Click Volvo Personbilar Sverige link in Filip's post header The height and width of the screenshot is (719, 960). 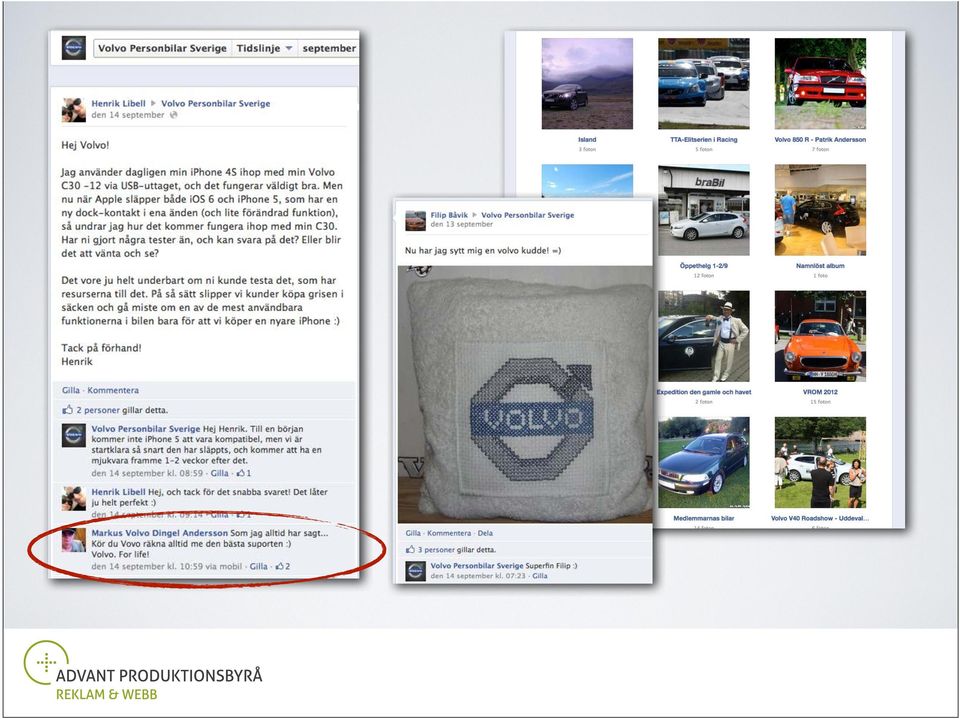528,215
